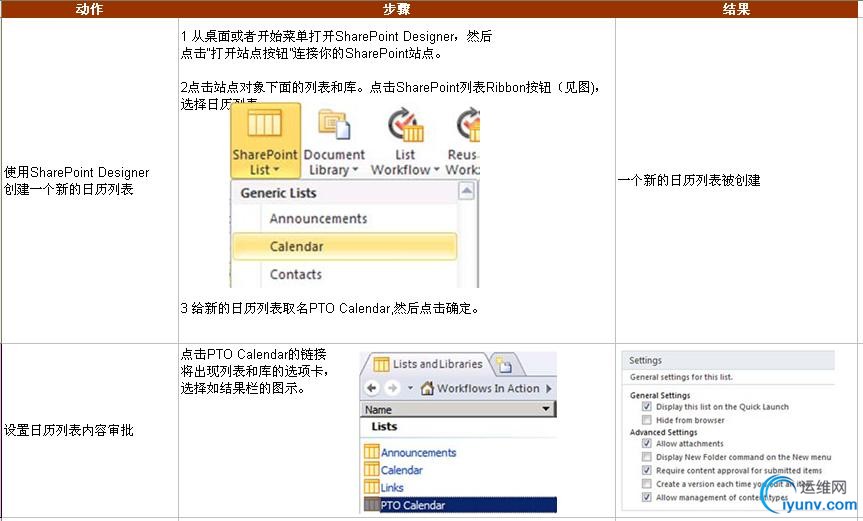Viewport: 863px width, 521px height.
Task: Open the Name column header dropdown
Action: coord(545,409)
